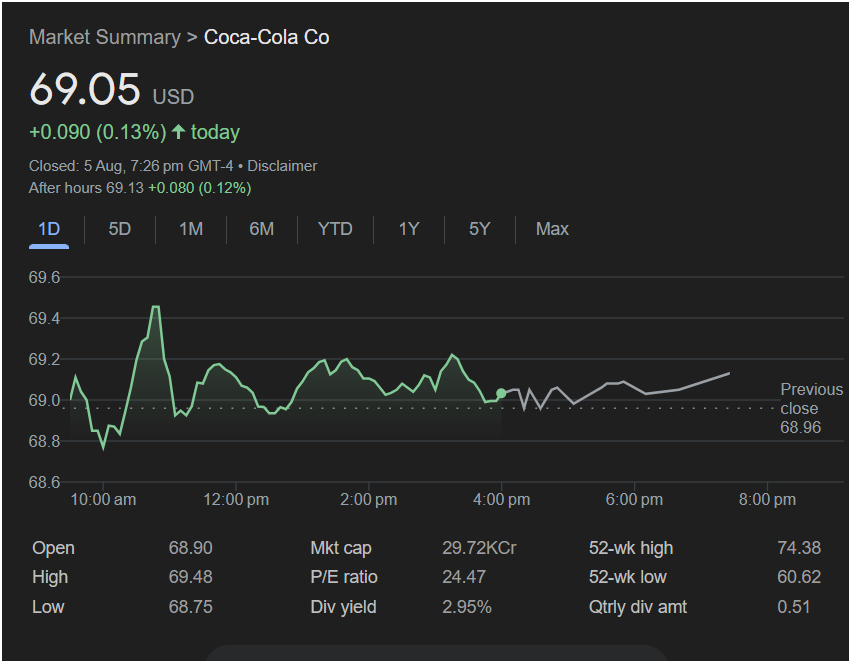Click the 4:00 pm closing dot marker
The height and width of the screenshot is (663, 851).
(x=501, y=393)
